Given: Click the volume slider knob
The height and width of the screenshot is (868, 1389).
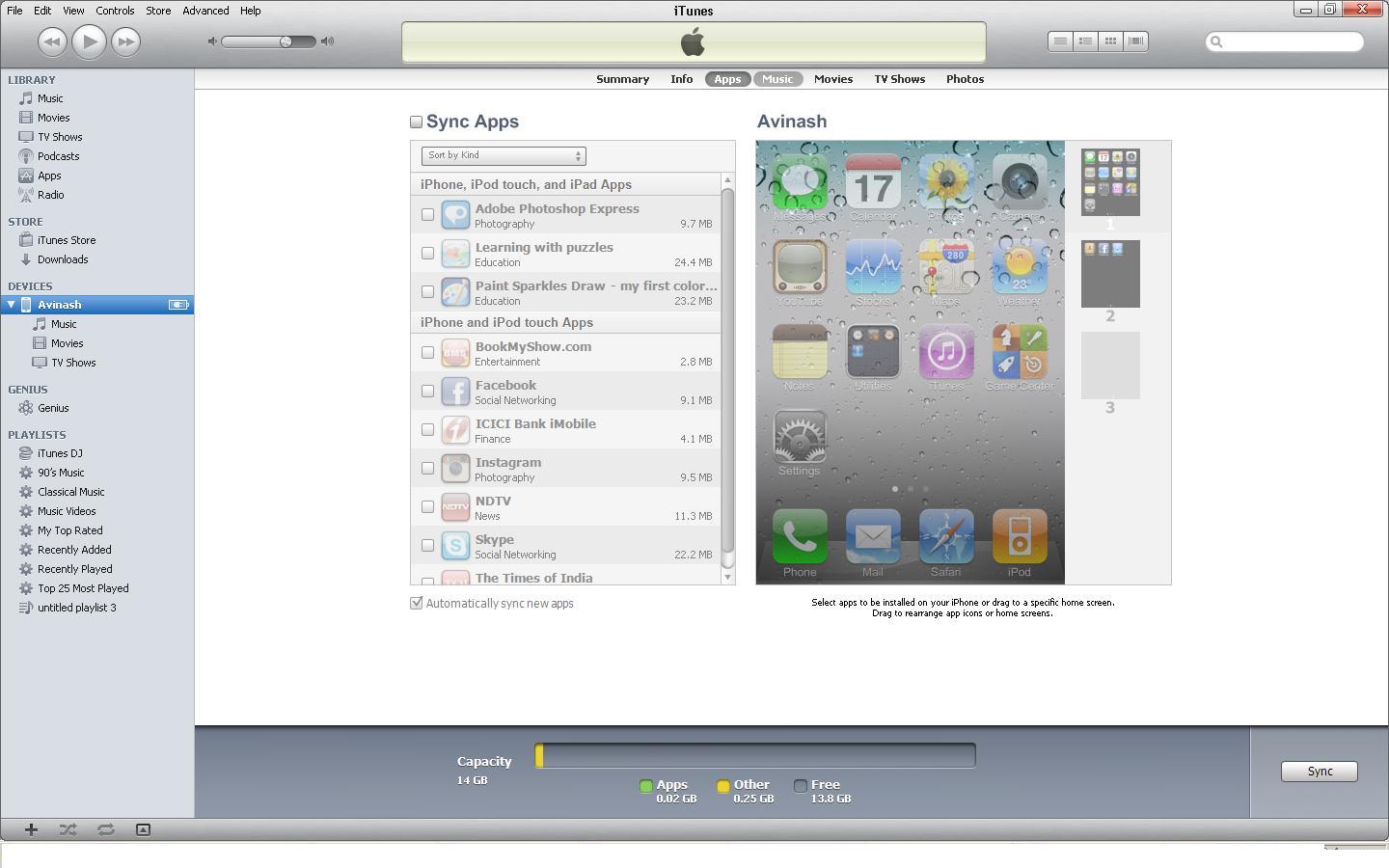Looking at the screenshot, I should pyautogui.click(x=286, y=41).
